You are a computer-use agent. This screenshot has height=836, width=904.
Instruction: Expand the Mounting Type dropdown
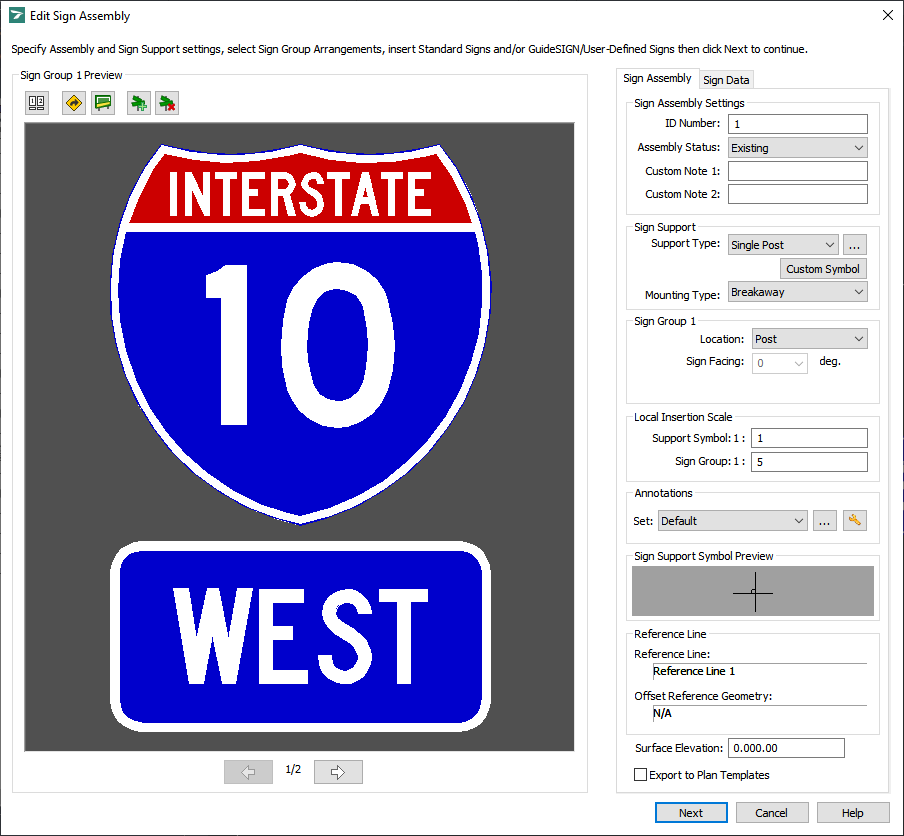(797, 292)
